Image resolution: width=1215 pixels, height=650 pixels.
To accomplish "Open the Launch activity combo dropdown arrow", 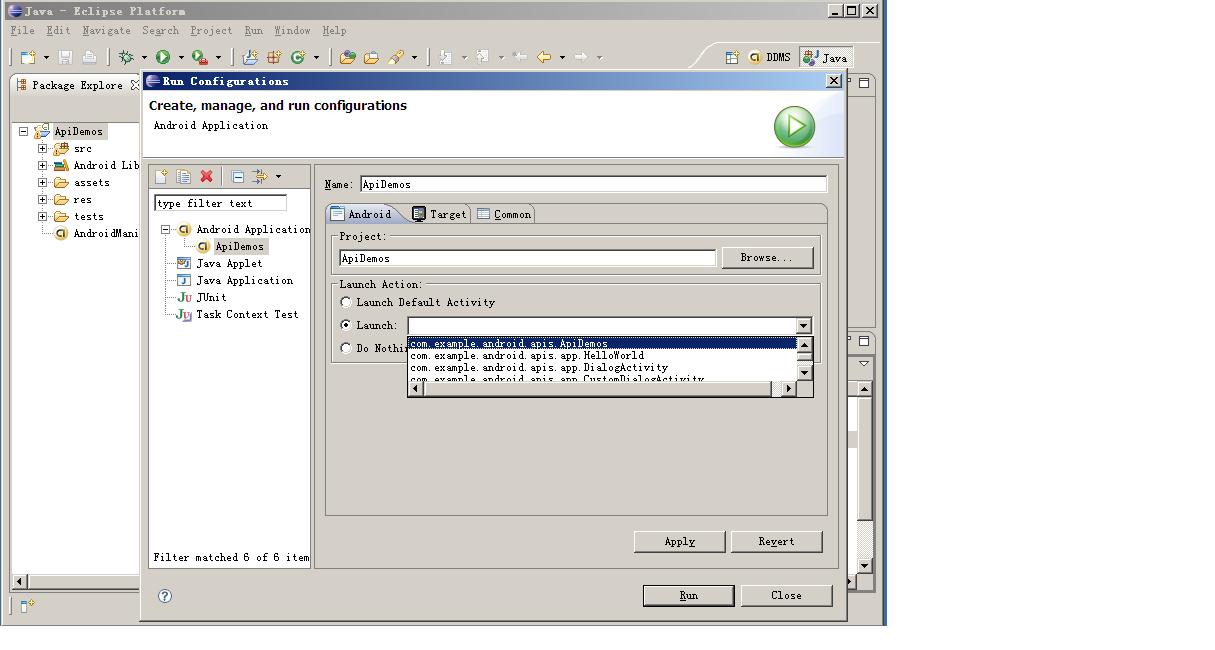I will (803, 326).
